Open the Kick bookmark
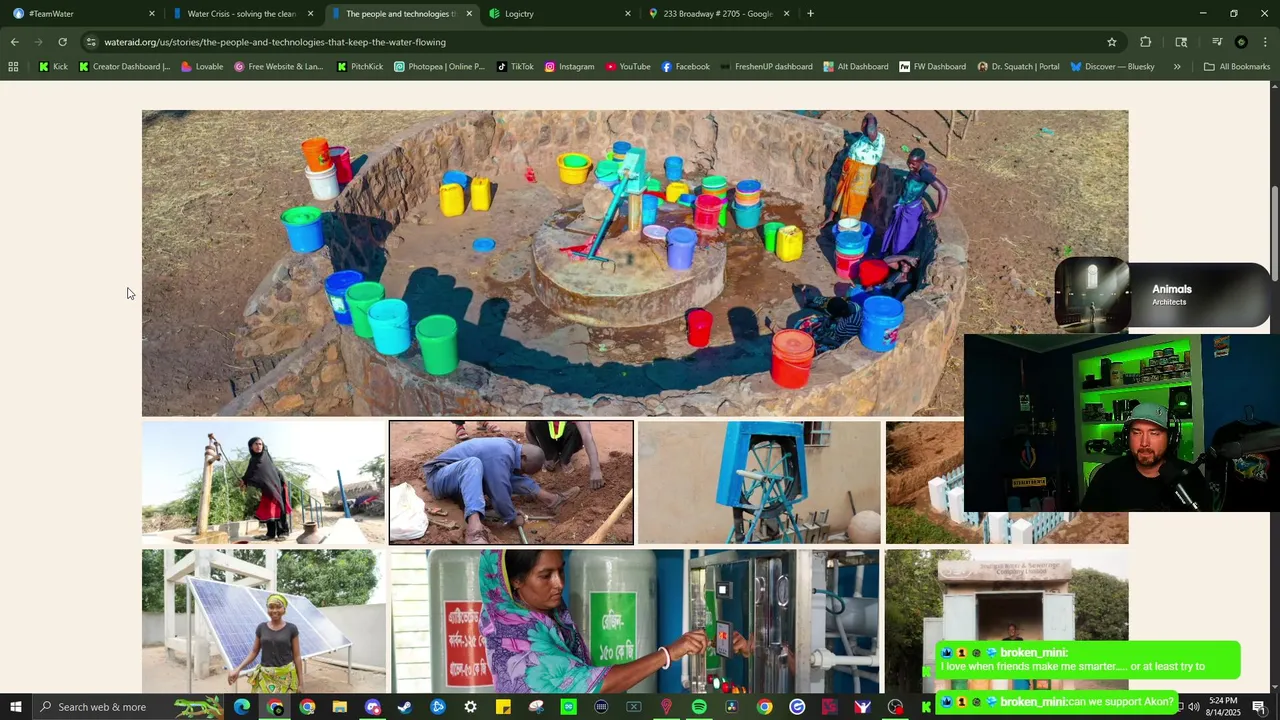1280x720 pixels. click(x=53, y=67)
